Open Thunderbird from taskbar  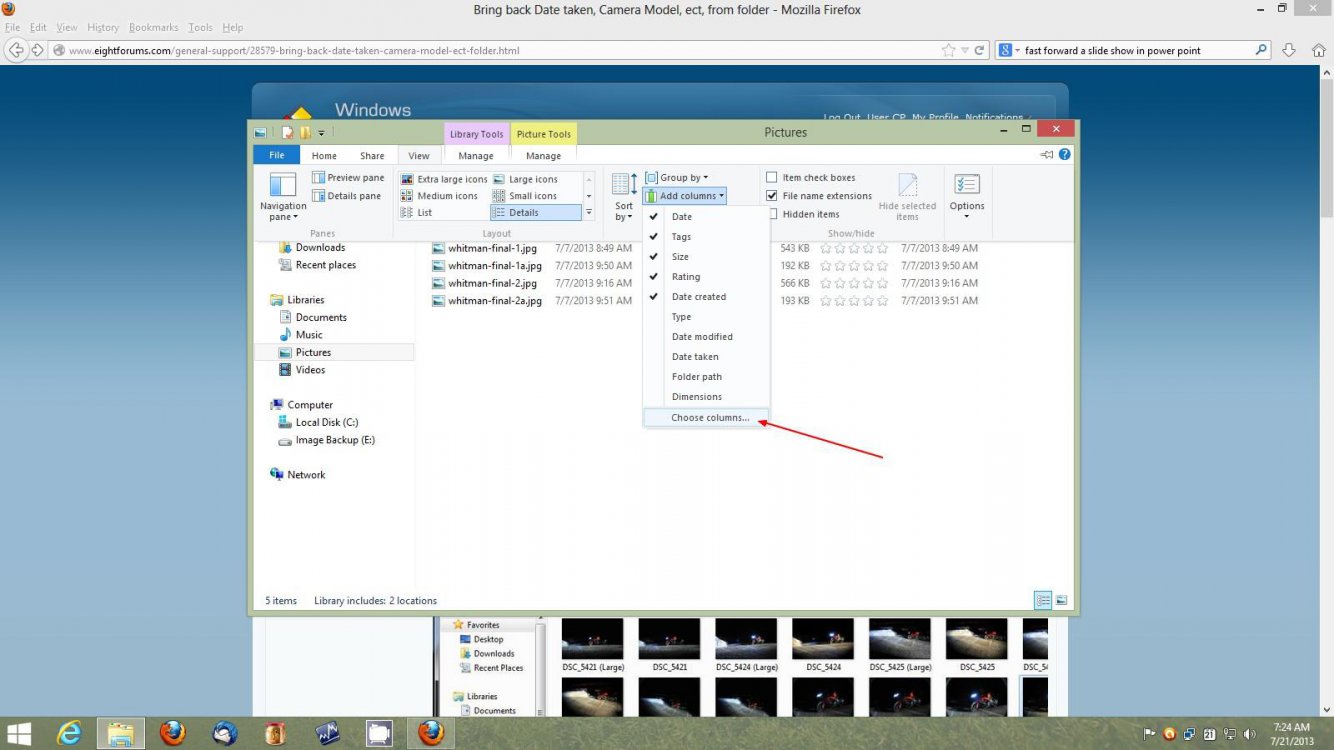[x=224, y=733]
